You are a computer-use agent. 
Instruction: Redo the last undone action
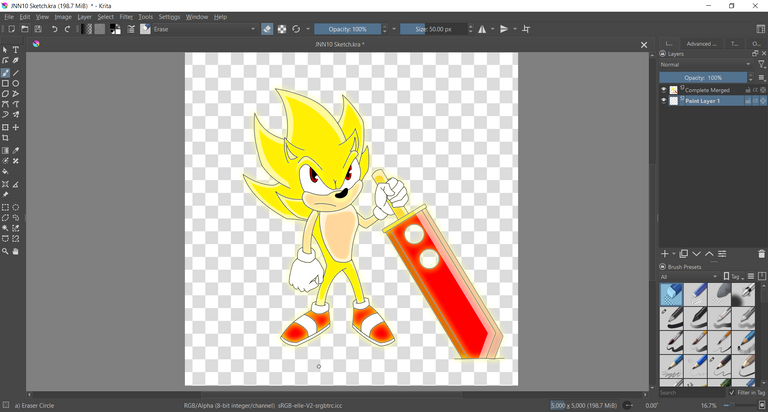pyautogui.click(x=68, y=29)
